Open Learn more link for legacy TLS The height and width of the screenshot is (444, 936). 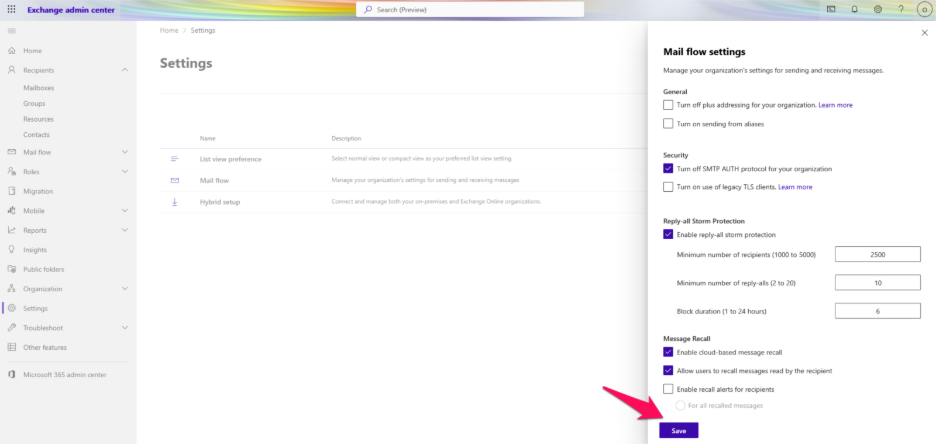795,187
